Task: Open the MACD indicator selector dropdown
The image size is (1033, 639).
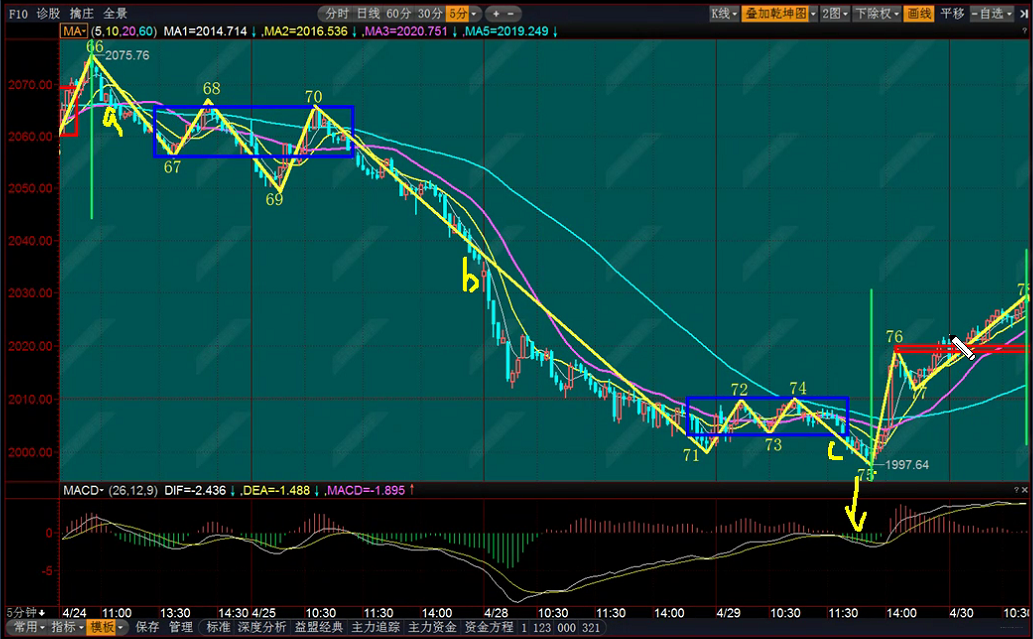Action: tap(83, 490)
